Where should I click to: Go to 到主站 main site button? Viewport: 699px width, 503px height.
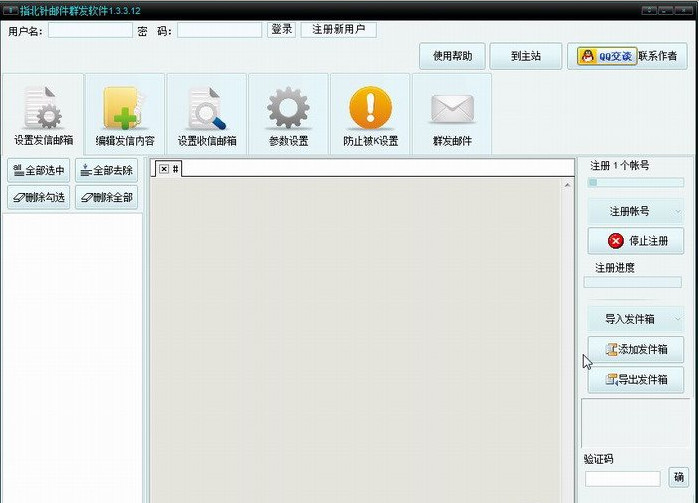(x=526, y=56)
